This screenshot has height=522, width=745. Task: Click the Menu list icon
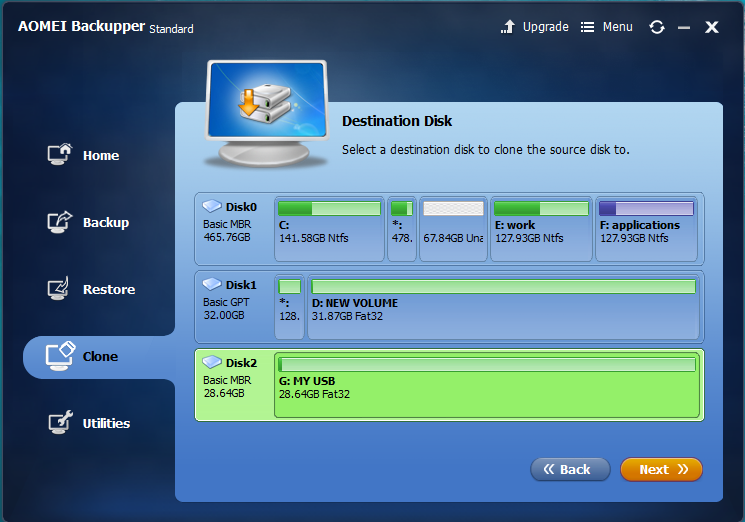pyautogui.click(x=587, y=27)
